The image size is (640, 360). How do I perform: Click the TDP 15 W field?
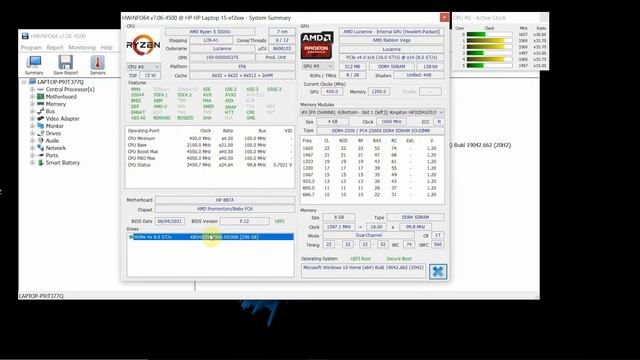(x=150, y=76)
